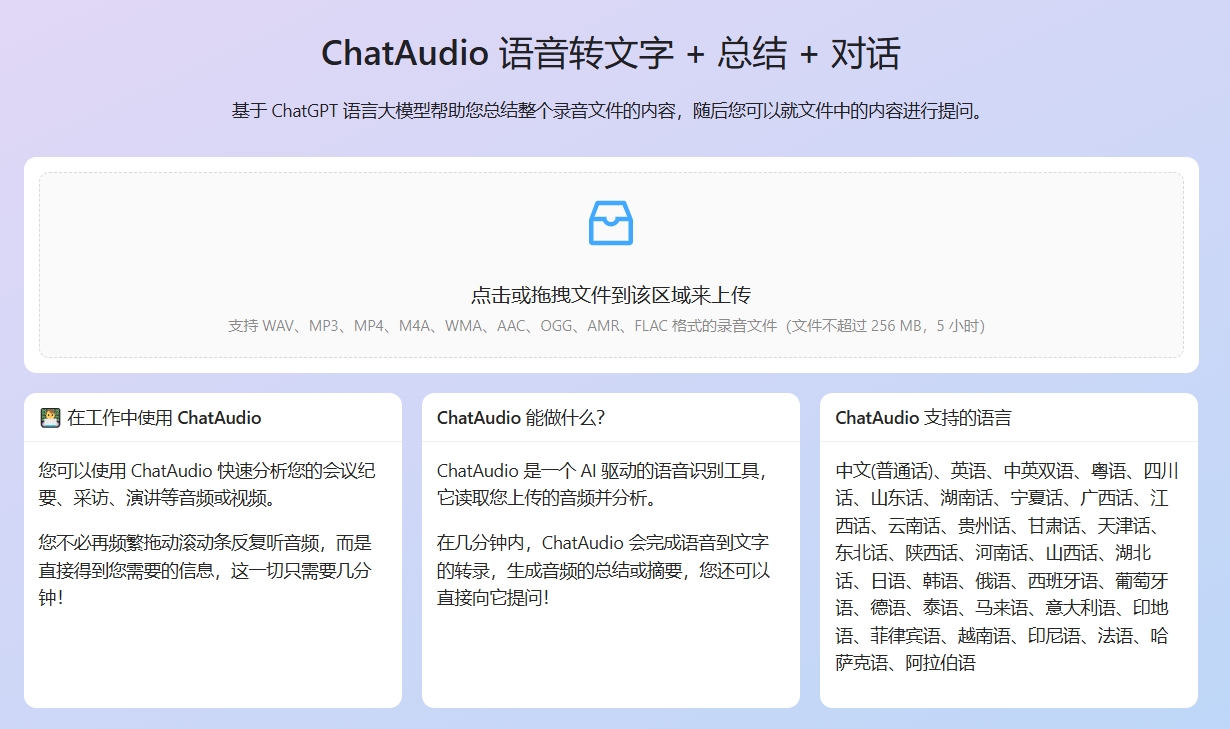The height and width of the screenshot is (729, 1230).
Task: Click the card heading 在工作中使用 ChatAudio
Action: coord(164,417)
